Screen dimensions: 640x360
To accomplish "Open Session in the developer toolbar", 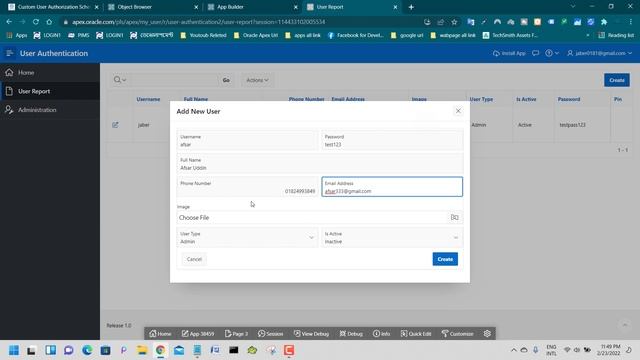I will pos(270,334).
